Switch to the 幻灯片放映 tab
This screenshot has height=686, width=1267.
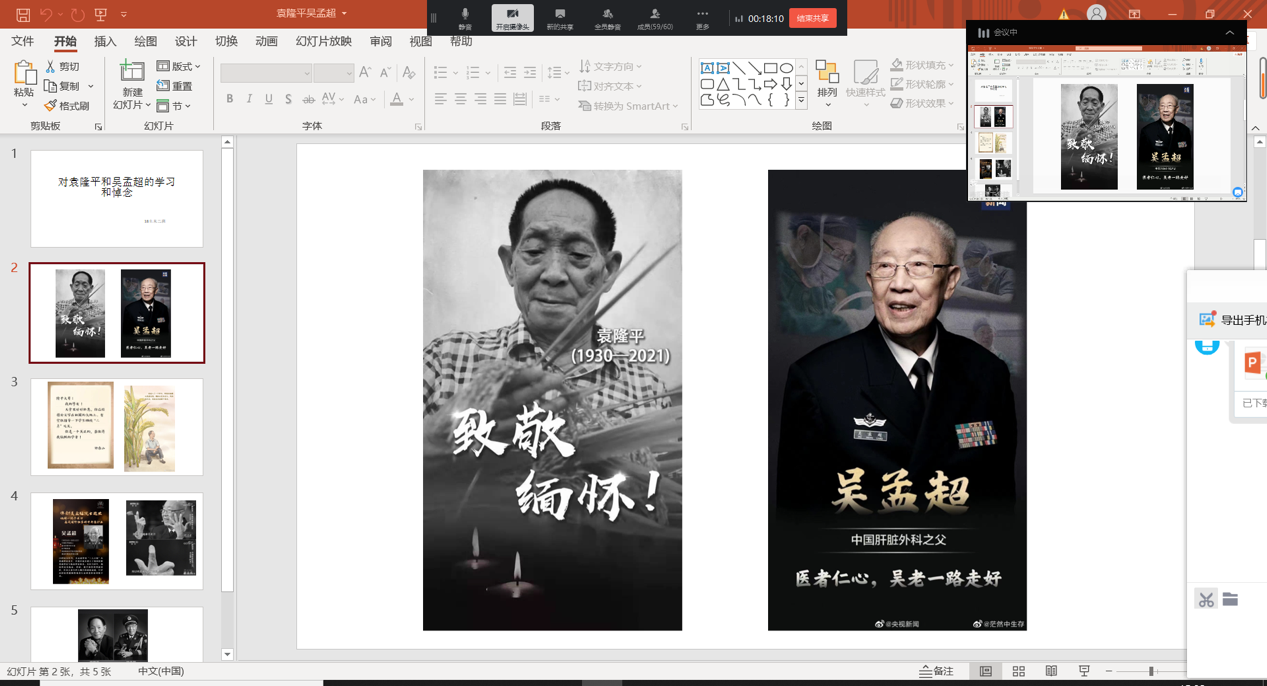pyautogui.click(x=323, y=42)
